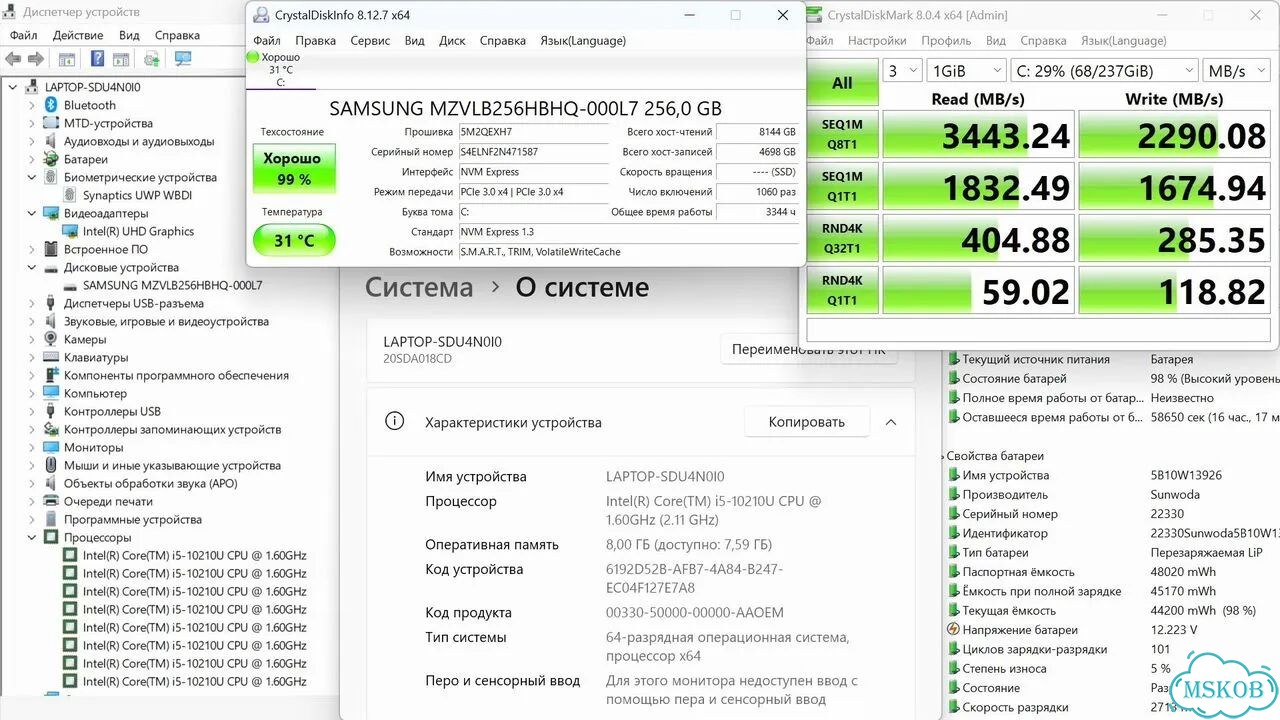
Task: Click the computer icon beside LAPTOP-SDU4N0I0 root node
Action: pos(33,87)
